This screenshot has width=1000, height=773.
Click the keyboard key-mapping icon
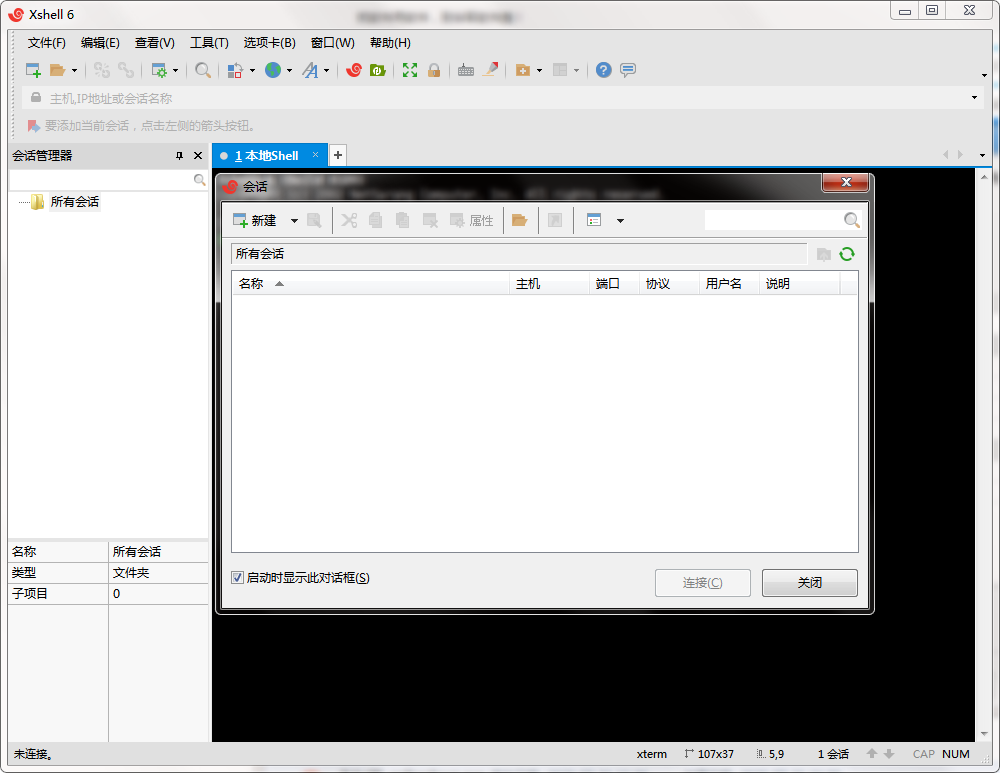(466, 70)
